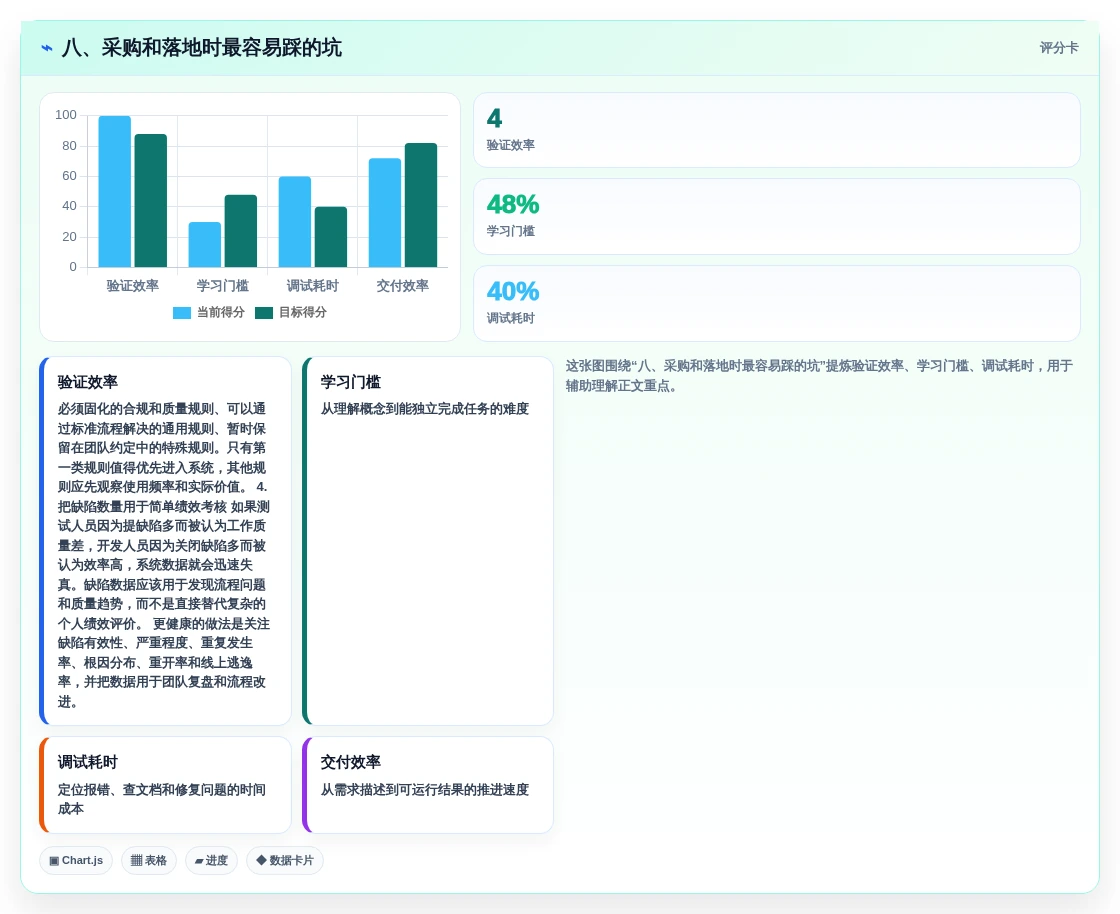
Task: Click the 数据卡片 tag chip
Action: pyautogui.click(x=285, y=860)
